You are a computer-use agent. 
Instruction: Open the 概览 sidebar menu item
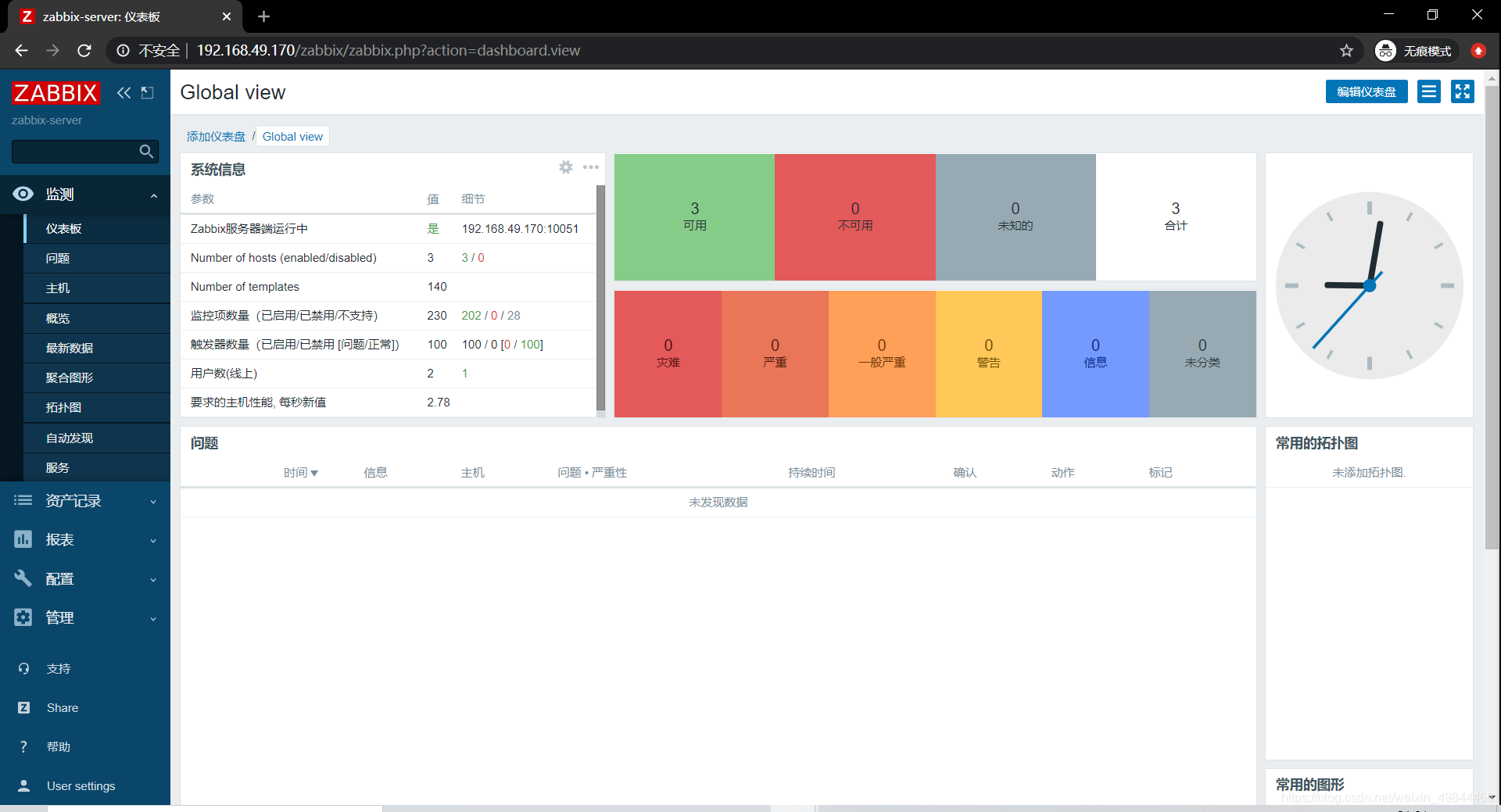(98, 318)
